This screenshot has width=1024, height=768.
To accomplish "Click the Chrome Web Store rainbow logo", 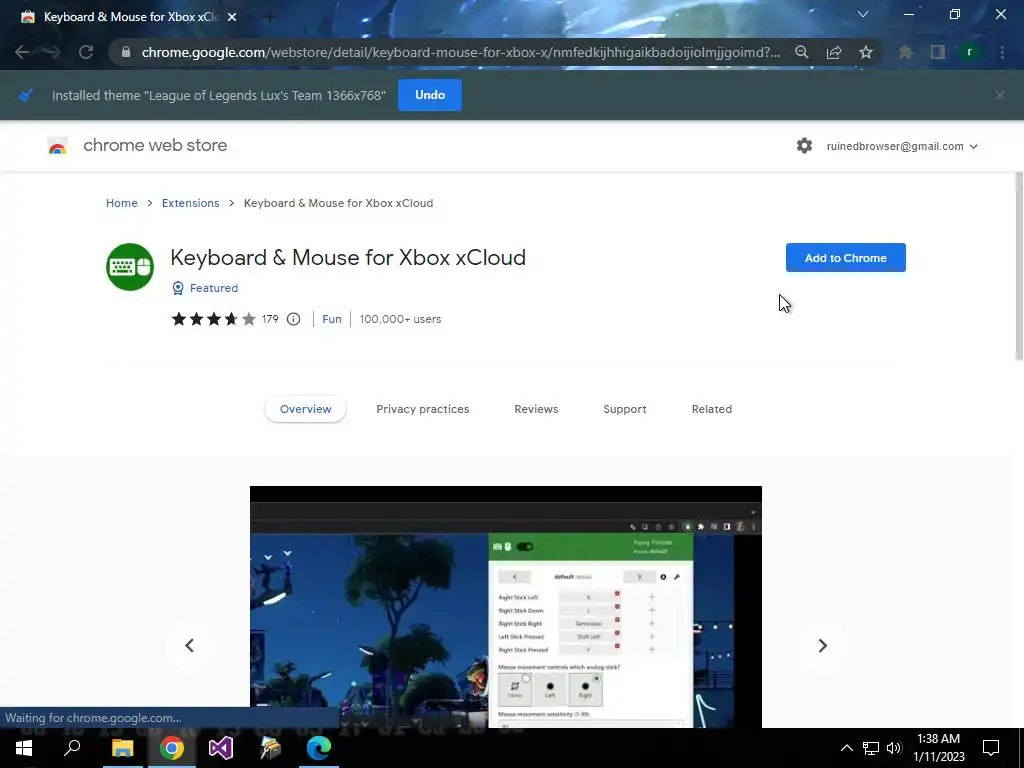I will [x=57, y=146].
